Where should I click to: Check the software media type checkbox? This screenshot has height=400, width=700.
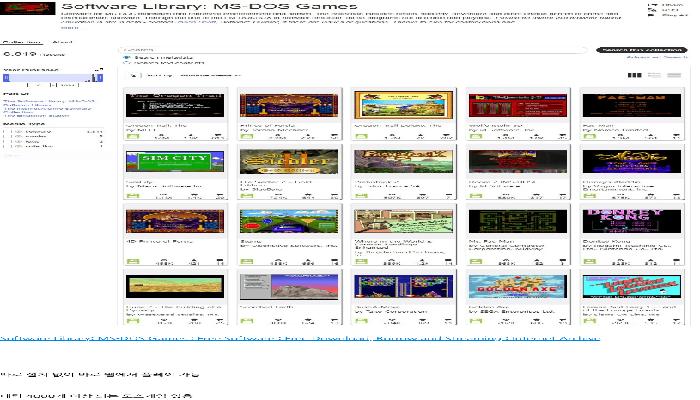[4, 131]
